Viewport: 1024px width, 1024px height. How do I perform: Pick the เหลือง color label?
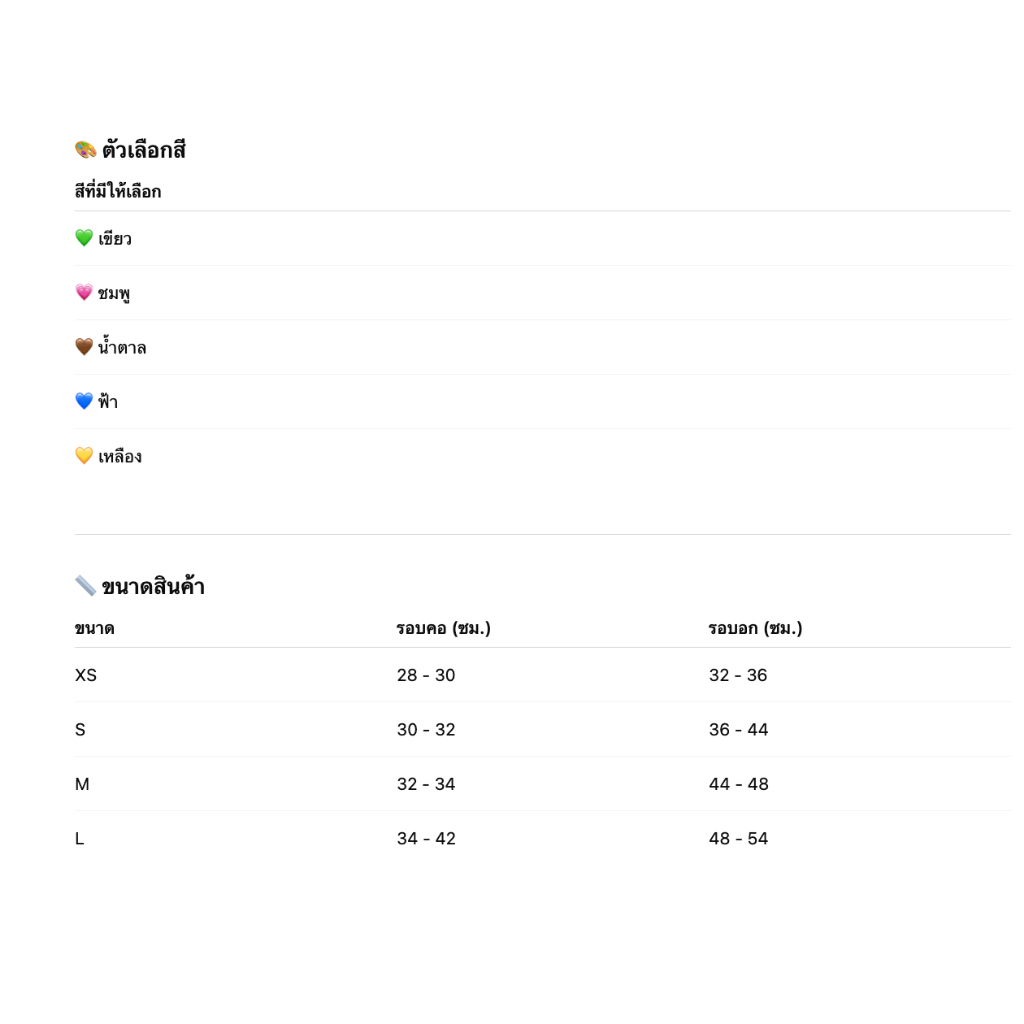(x=120, y=456)
